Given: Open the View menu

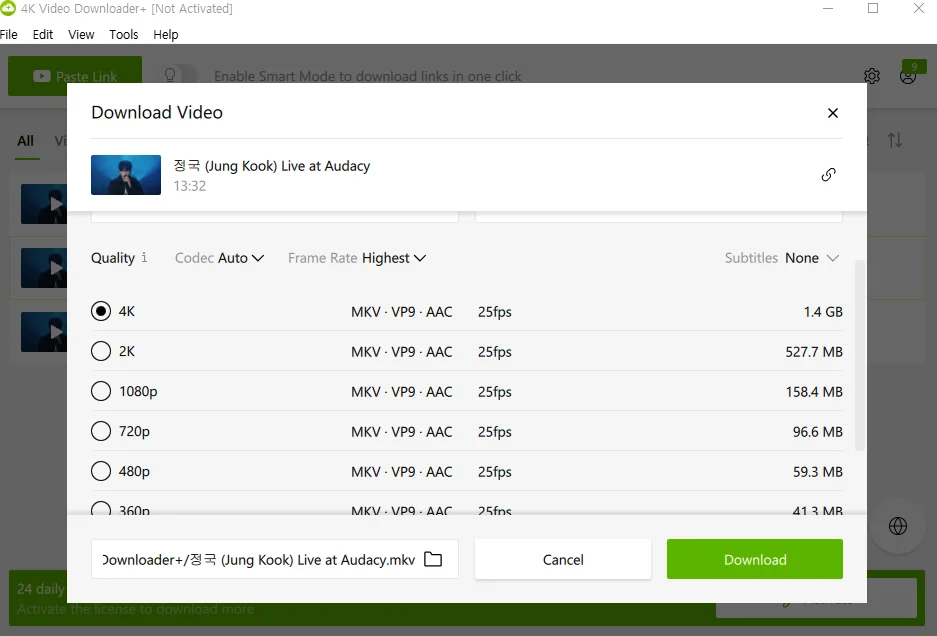Looking at the screenshot, I should pyautogui.click(x=81, y=35).
